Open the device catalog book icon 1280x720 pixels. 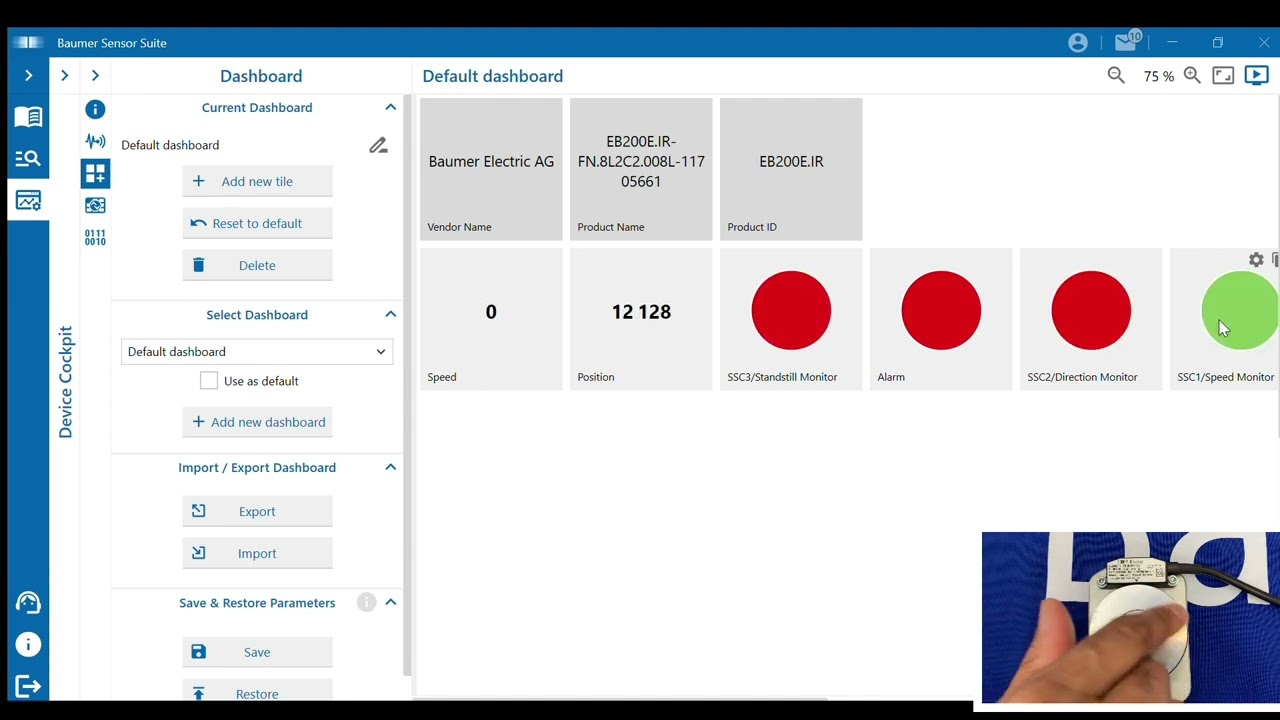pyautogui.click(x=28, y=117)
